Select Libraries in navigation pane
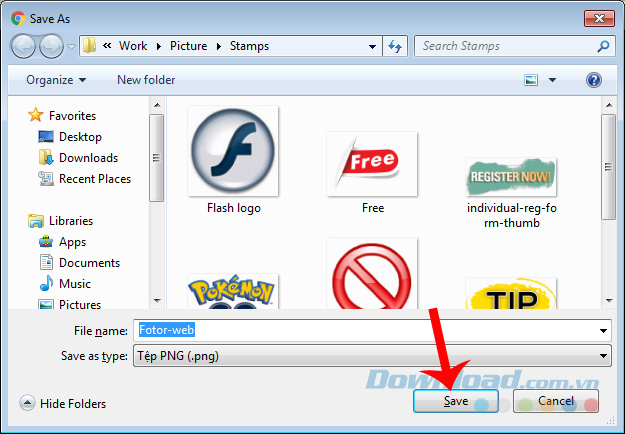The height and width of the screenshot is (434, 625). coord(71,221)
